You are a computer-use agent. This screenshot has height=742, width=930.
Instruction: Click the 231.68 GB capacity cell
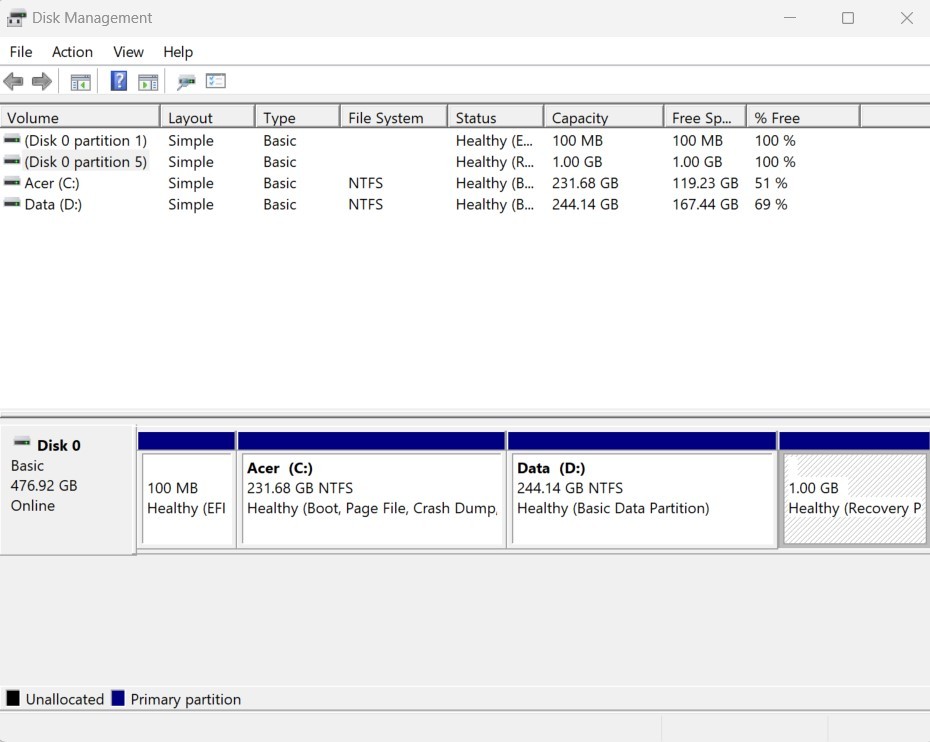[585, 183]
